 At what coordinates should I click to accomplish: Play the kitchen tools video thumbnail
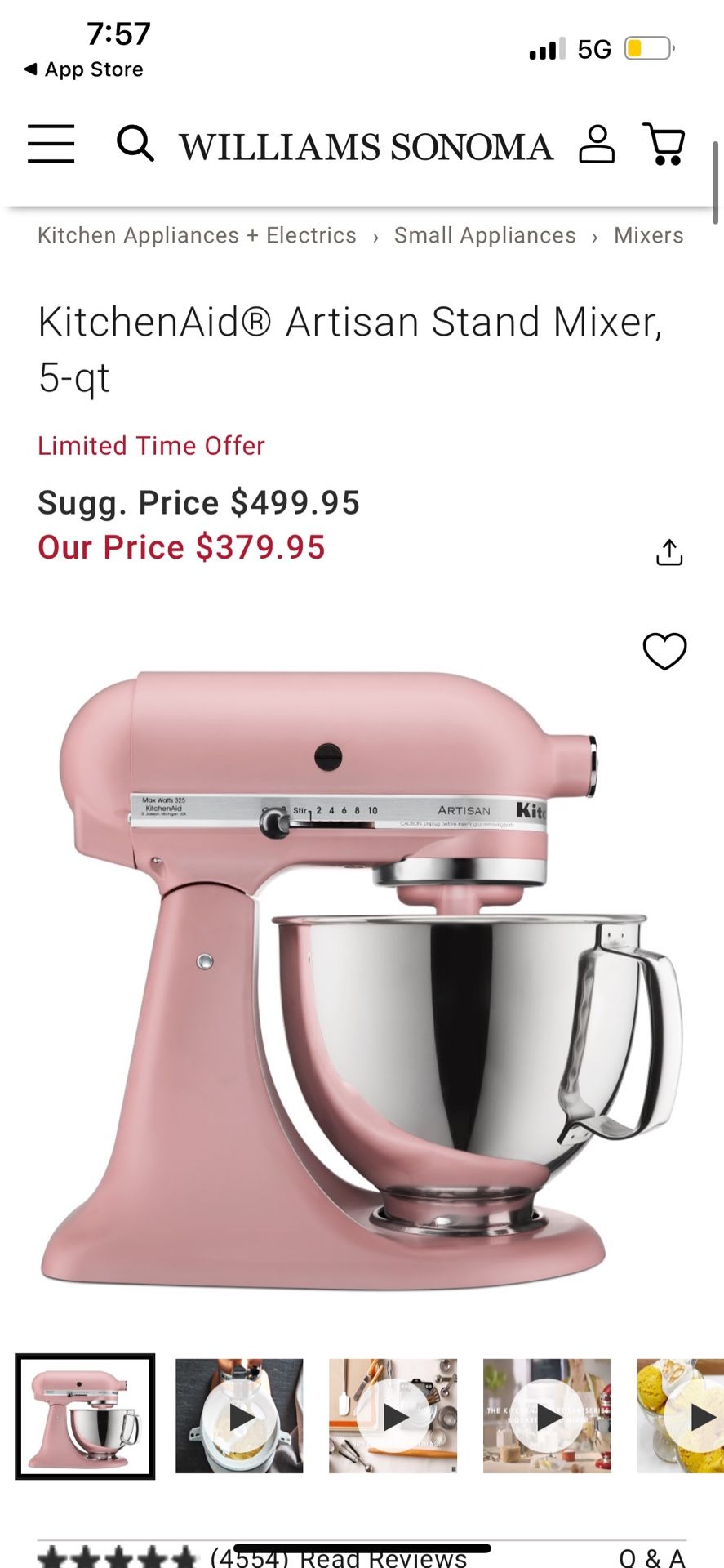pos(393,1417)
